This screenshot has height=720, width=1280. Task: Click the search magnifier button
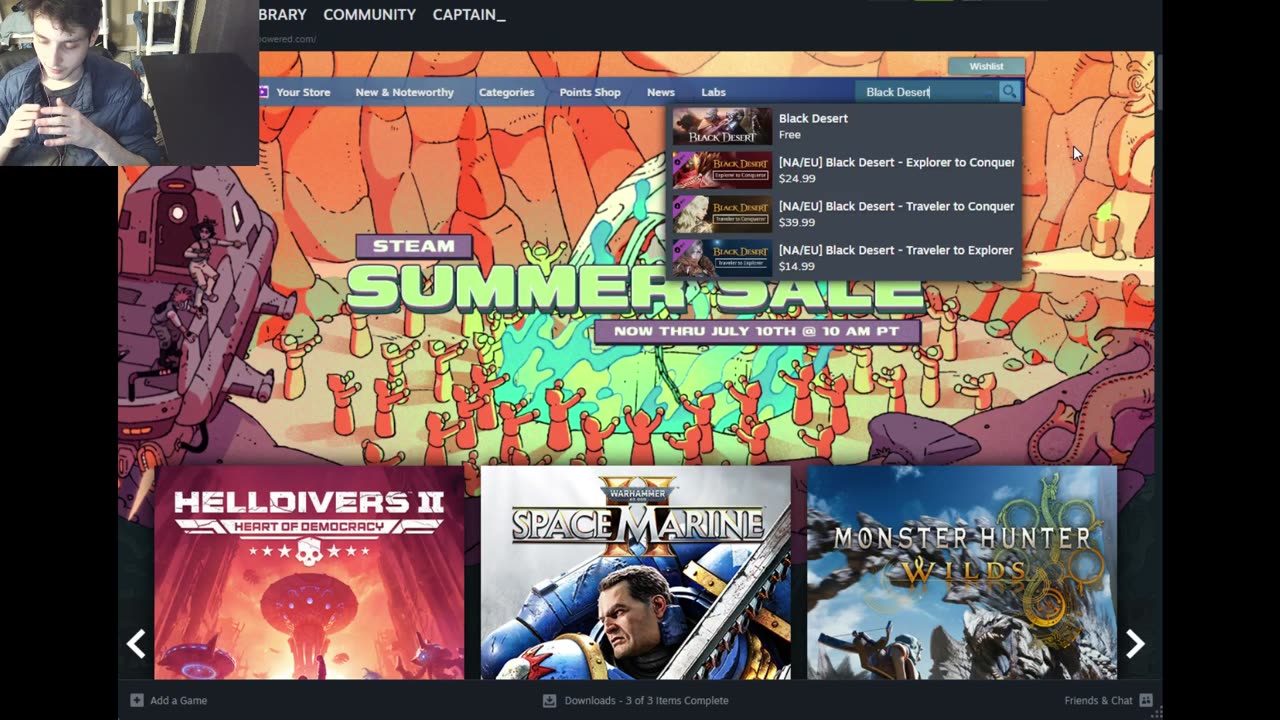[x=1009, y=92]
